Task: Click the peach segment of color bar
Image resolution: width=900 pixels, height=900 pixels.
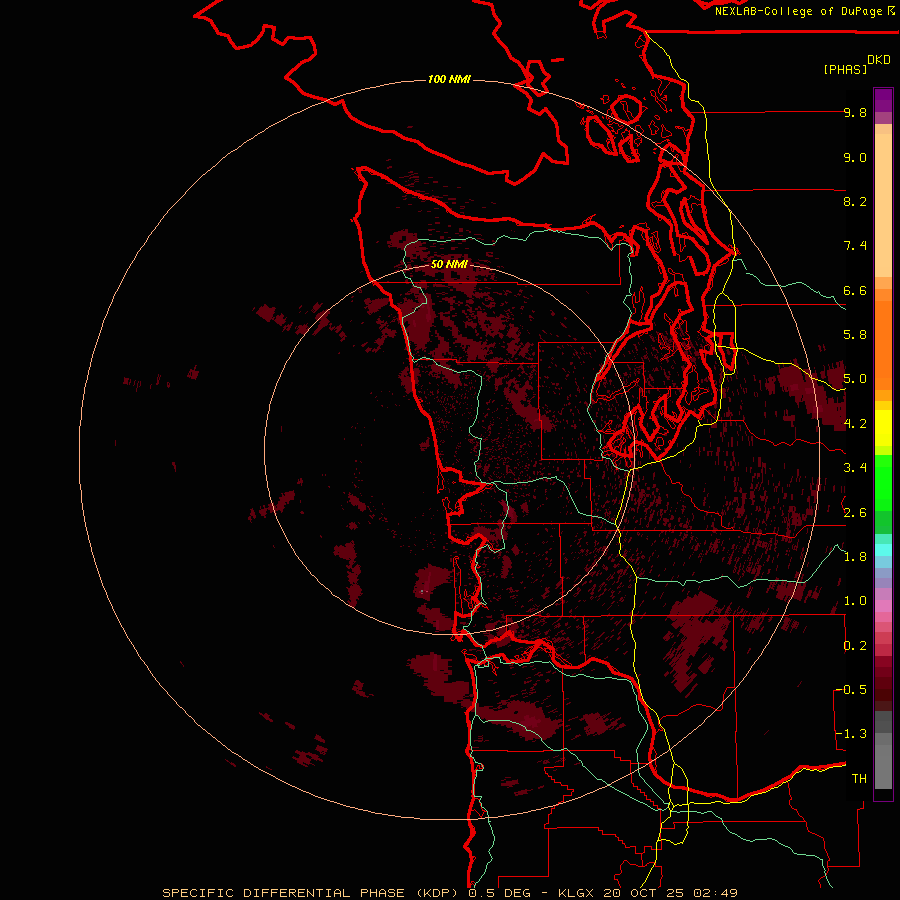Action: coord(883,207)
